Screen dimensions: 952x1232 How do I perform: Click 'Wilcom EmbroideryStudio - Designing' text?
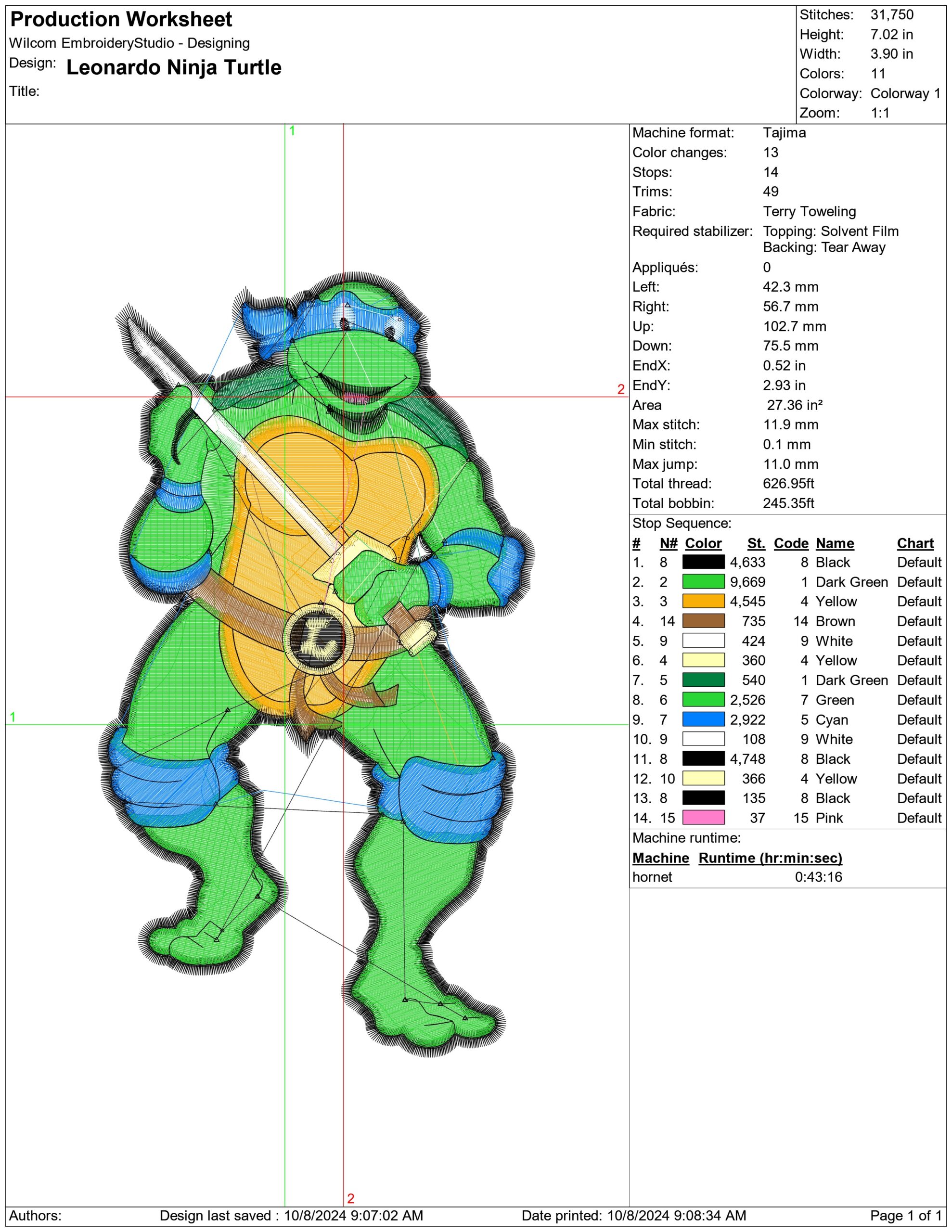[x=129, y=43]
